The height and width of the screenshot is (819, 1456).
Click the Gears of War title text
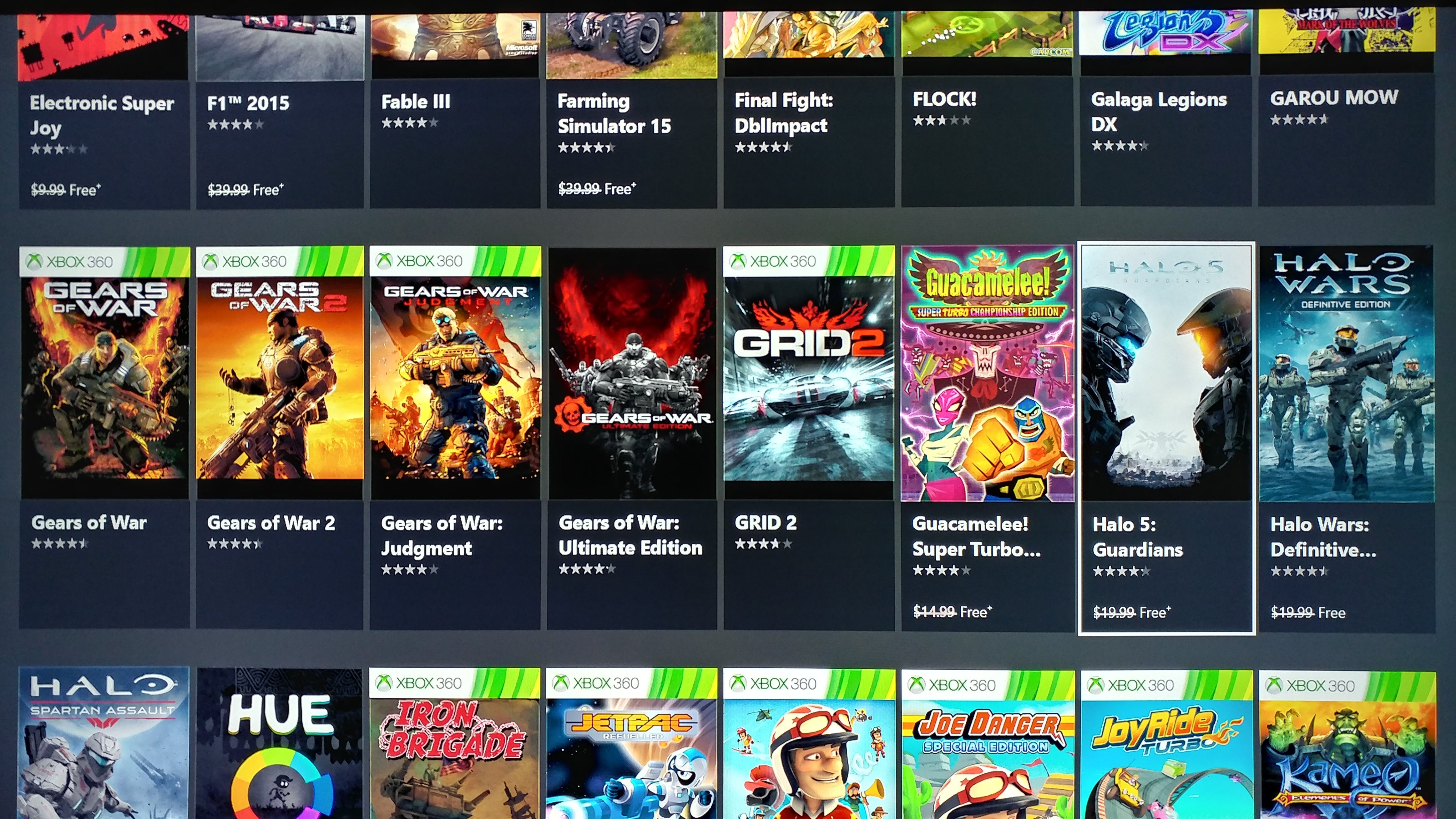89,522
